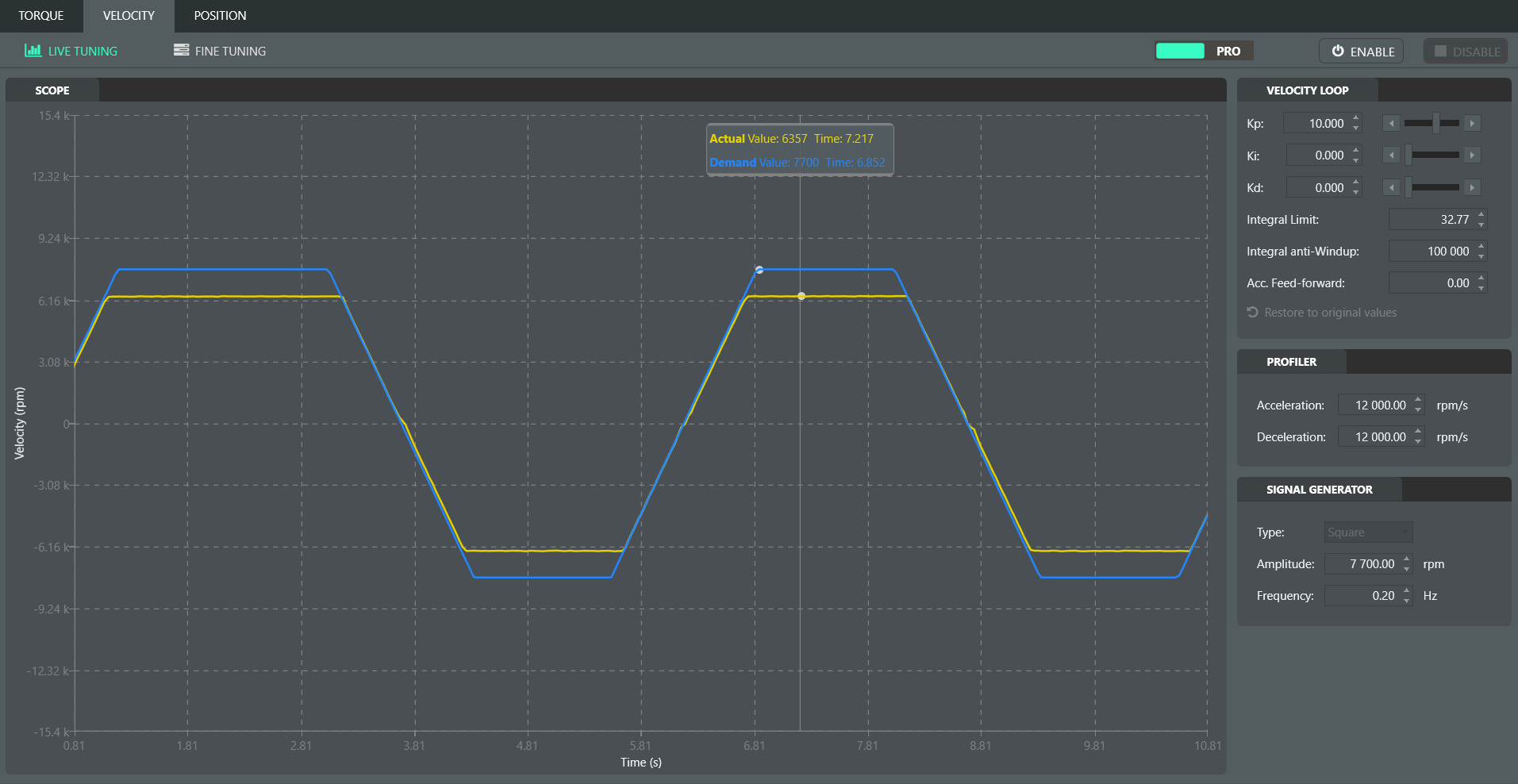
Task: Switch to the POSITION tab
Action: click(x=220, y=16)
